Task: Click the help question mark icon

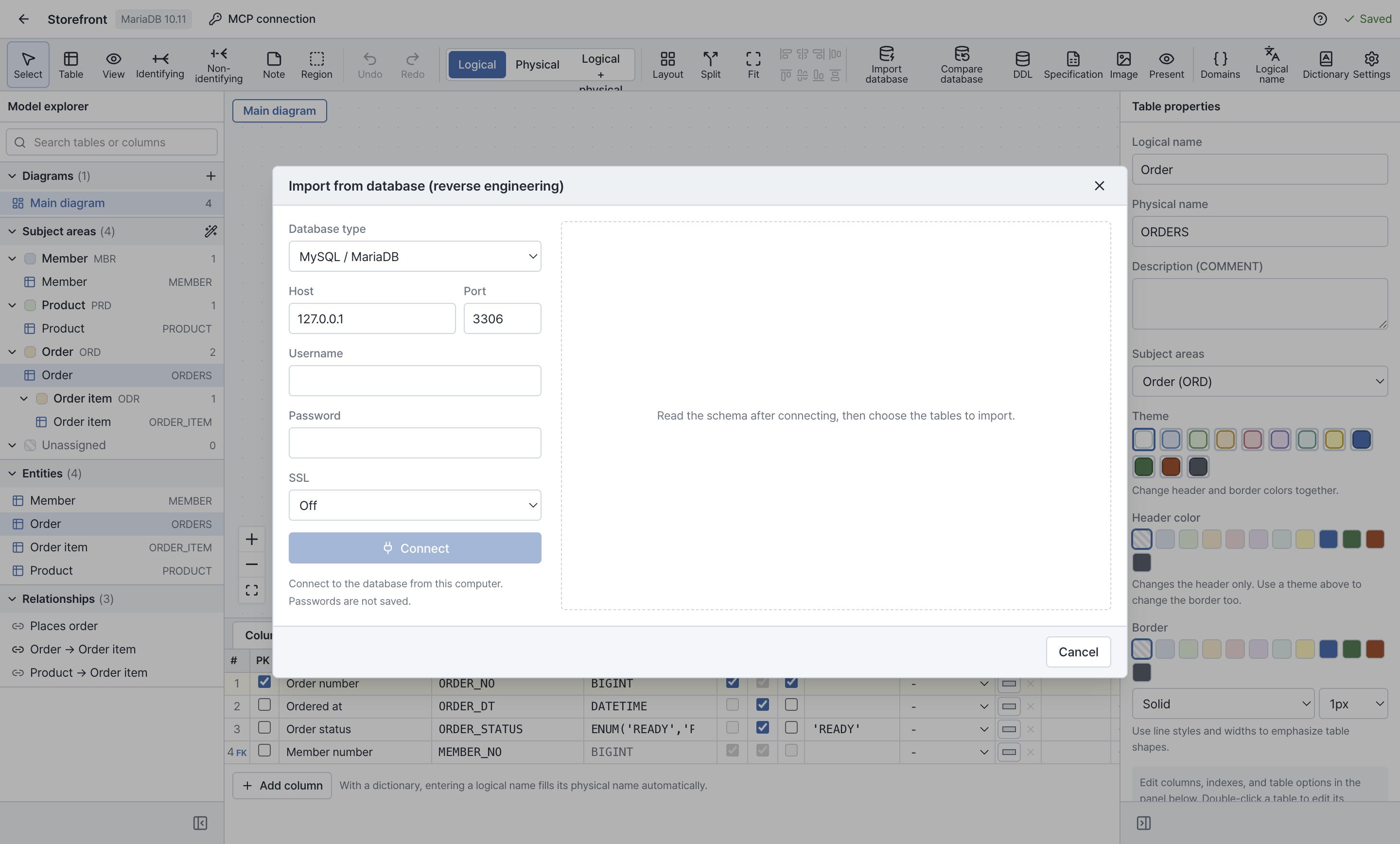Action: coord(1320,19)
